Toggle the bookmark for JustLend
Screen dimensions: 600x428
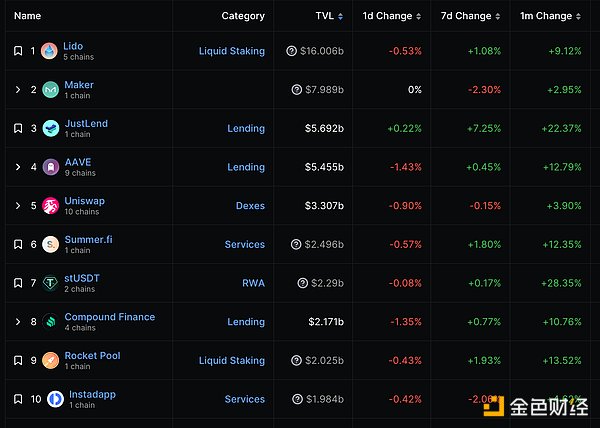coord(18,128)
